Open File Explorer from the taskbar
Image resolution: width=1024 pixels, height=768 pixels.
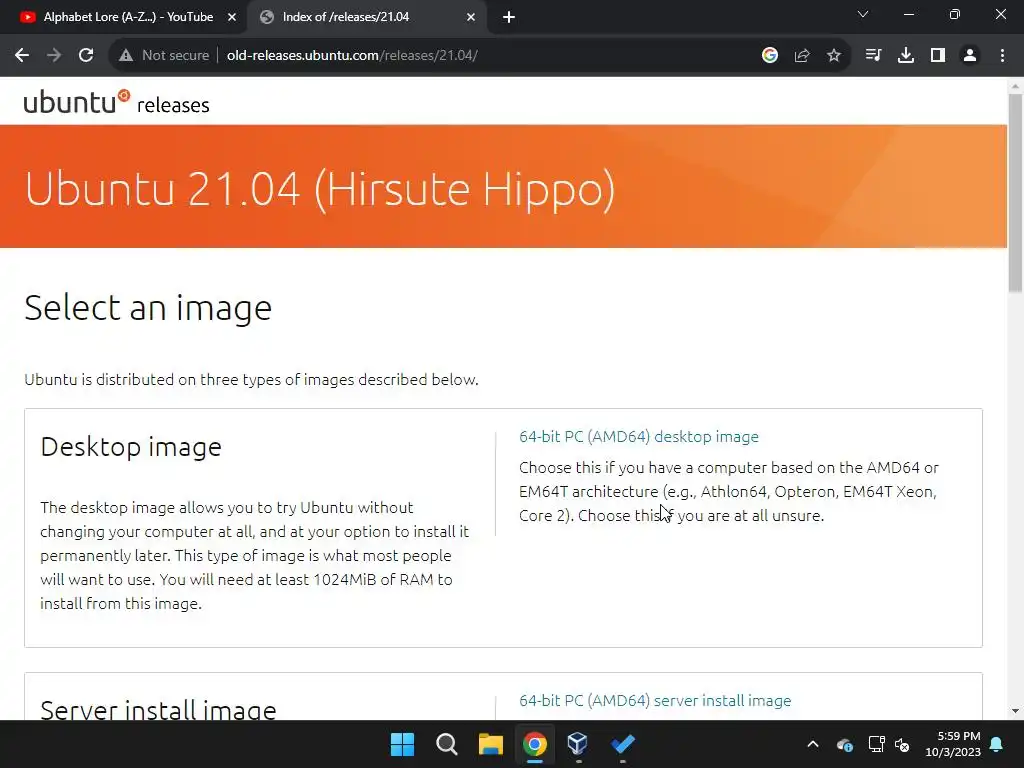[490, 744]
